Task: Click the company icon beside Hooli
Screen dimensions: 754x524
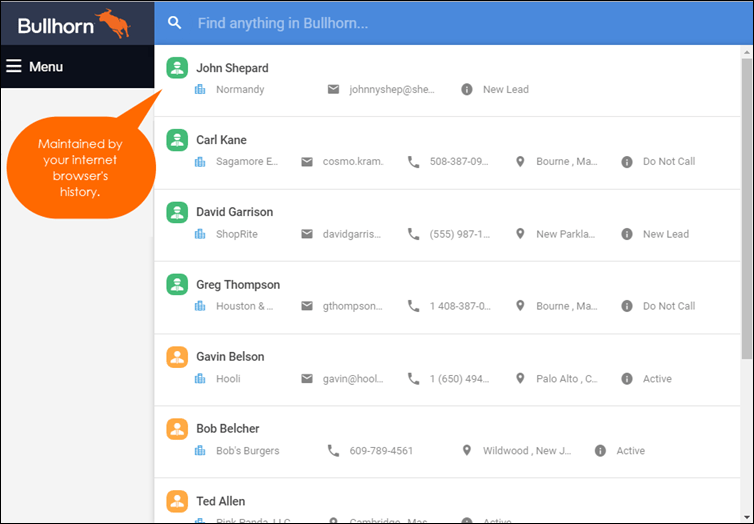Action: click(x=200, y=379)
